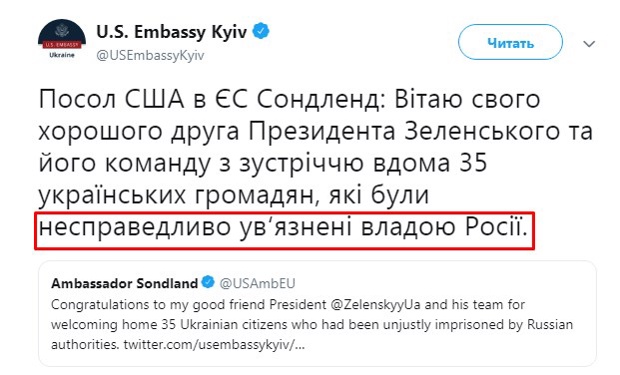Click the verified badge beside Ambassador Sondland

point(208,282)
